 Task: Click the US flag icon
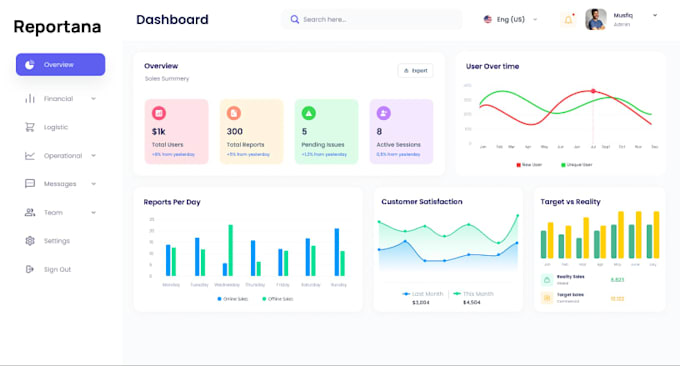click(487, 20)
